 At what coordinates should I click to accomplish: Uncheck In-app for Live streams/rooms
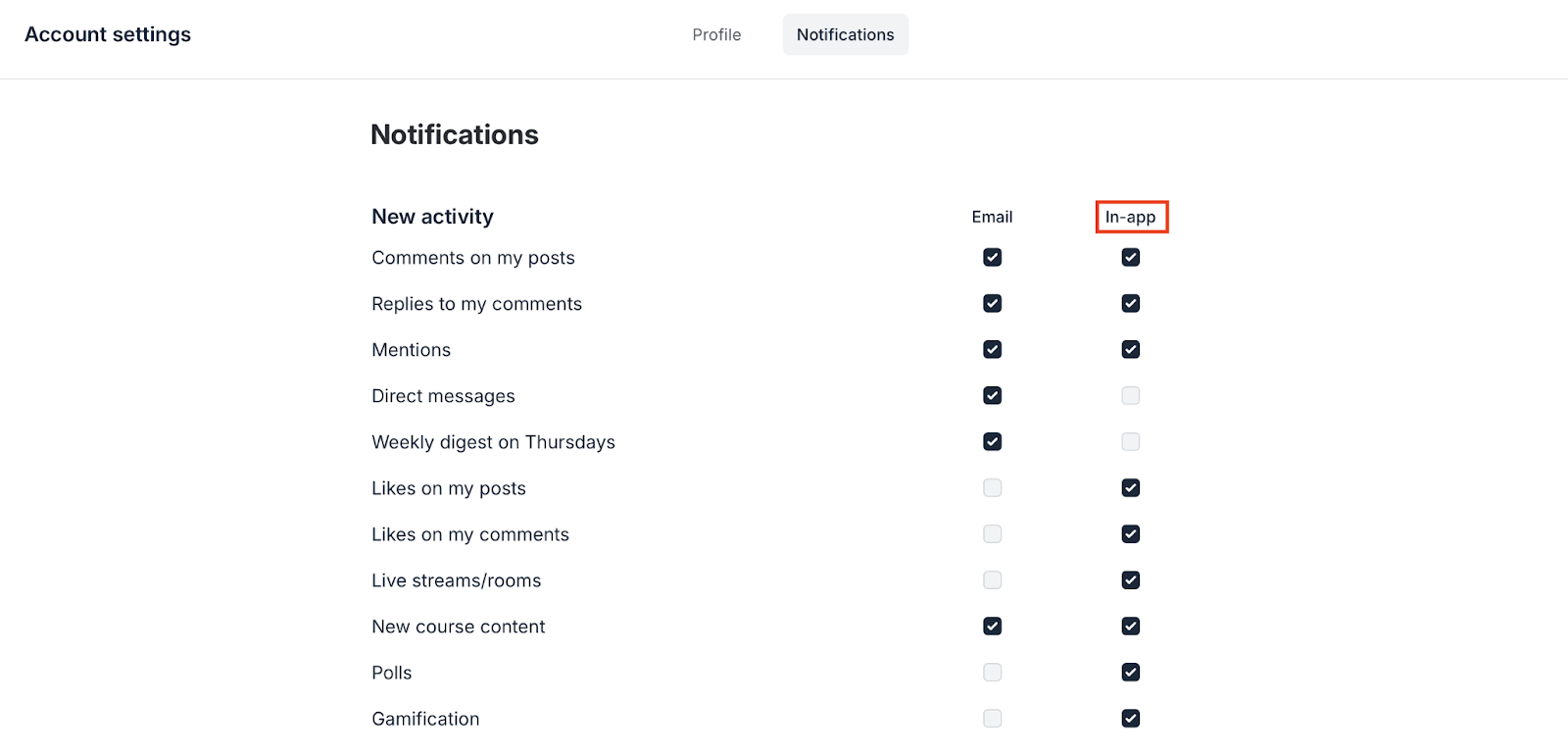[x=1130, y=579]
